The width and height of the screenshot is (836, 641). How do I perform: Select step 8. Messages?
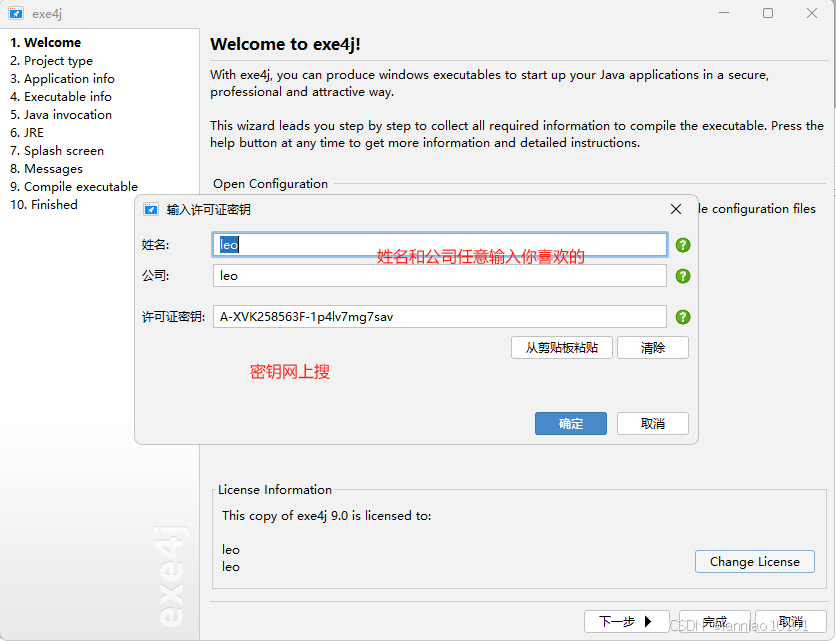[46, 169]
